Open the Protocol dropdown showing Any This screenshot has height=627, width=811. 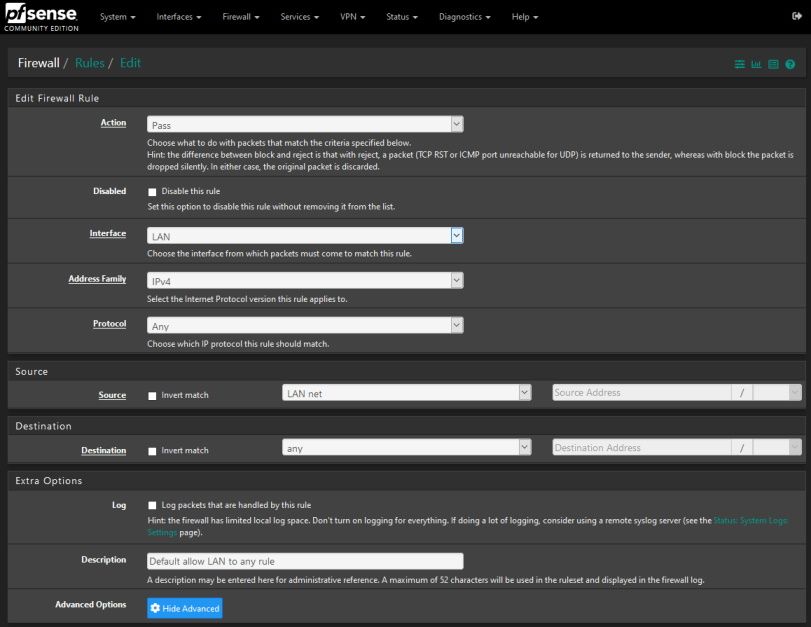coord(305,325)
